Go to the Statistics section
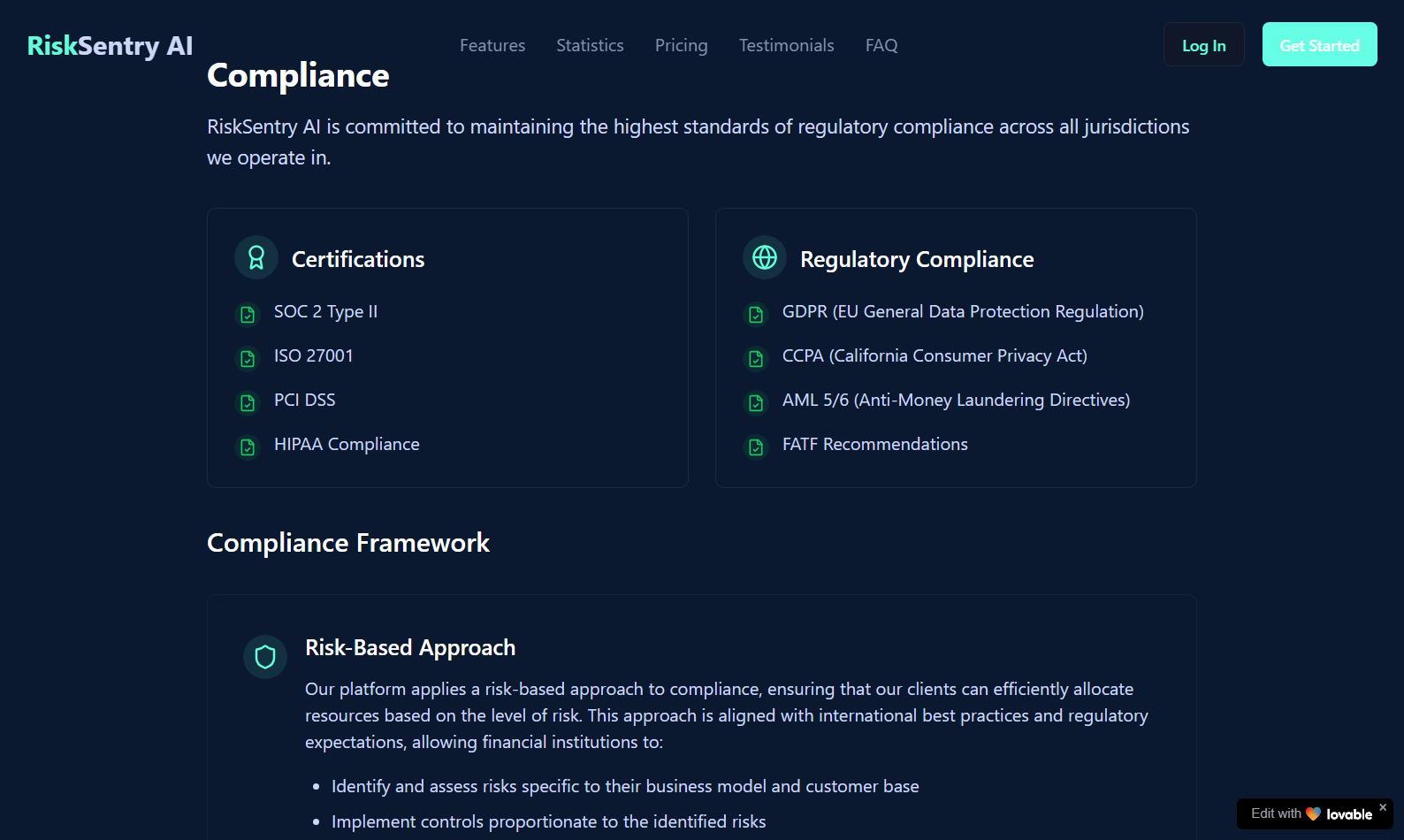The image size is (1404, 840). coord(590,45)
